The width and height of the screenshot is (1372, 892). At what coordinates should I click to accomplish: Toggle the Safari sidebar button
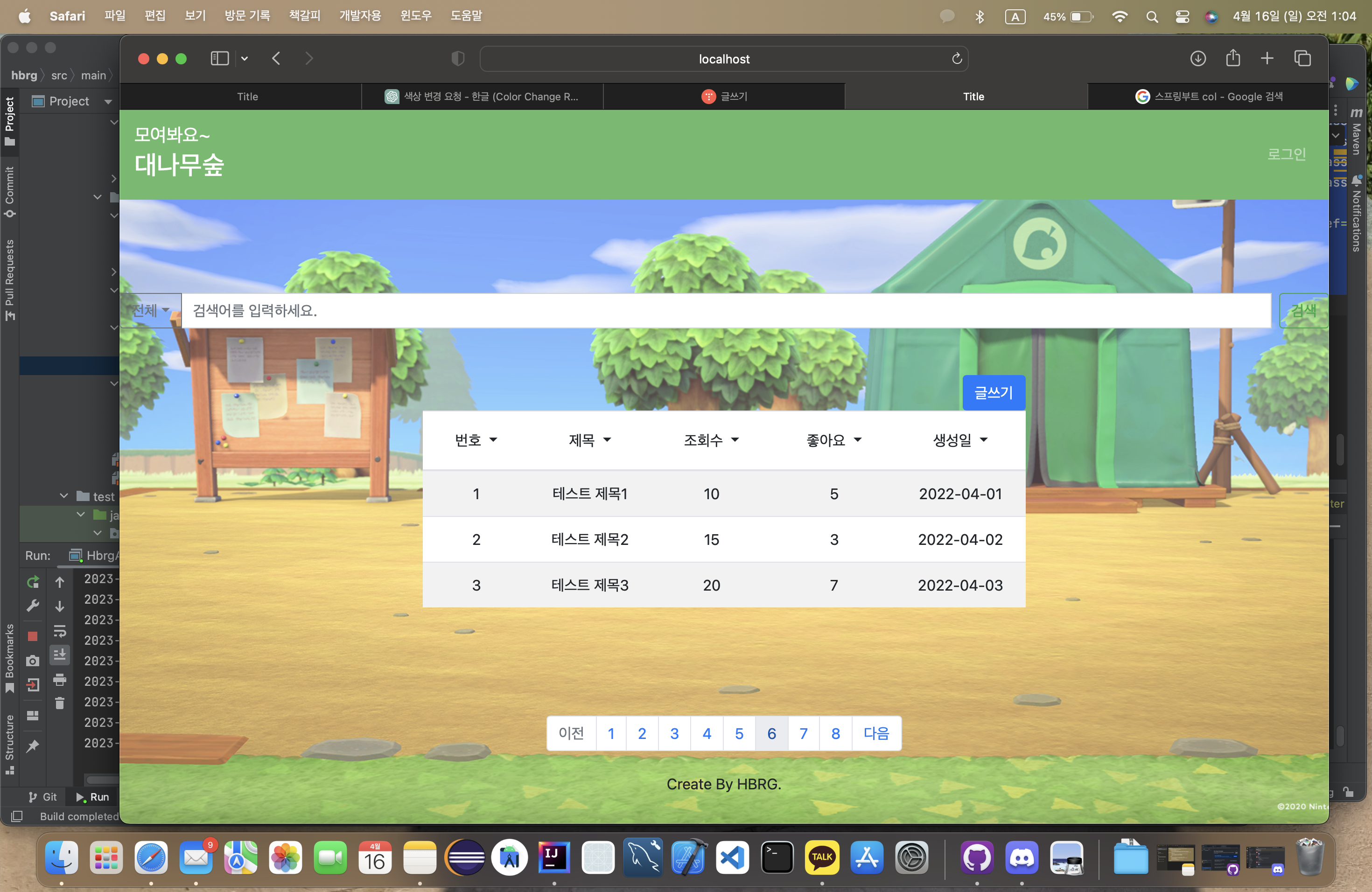220,58
